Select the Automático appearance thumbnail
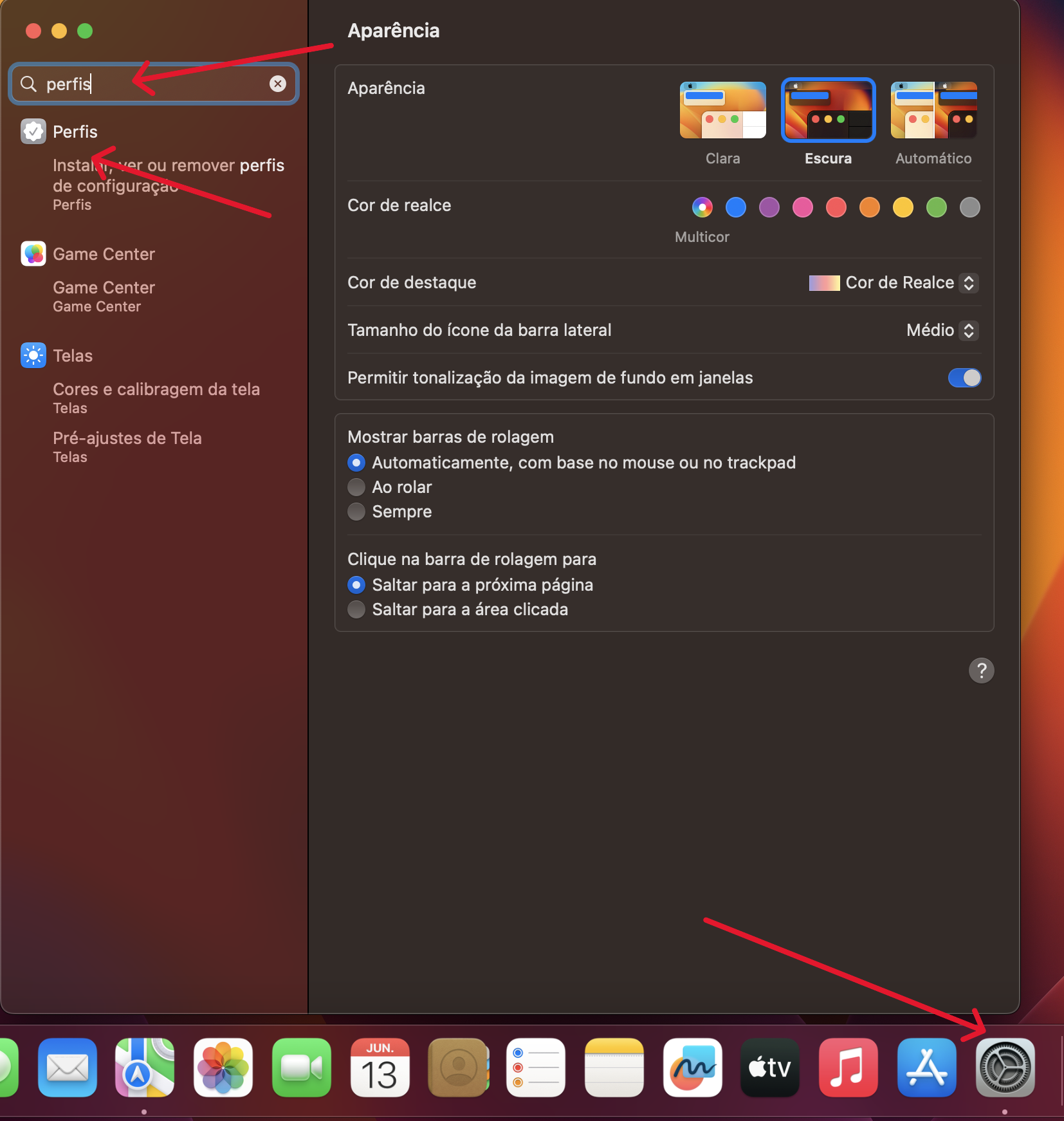Viewport: 1064px width, 1121px height. pos(933,110)
